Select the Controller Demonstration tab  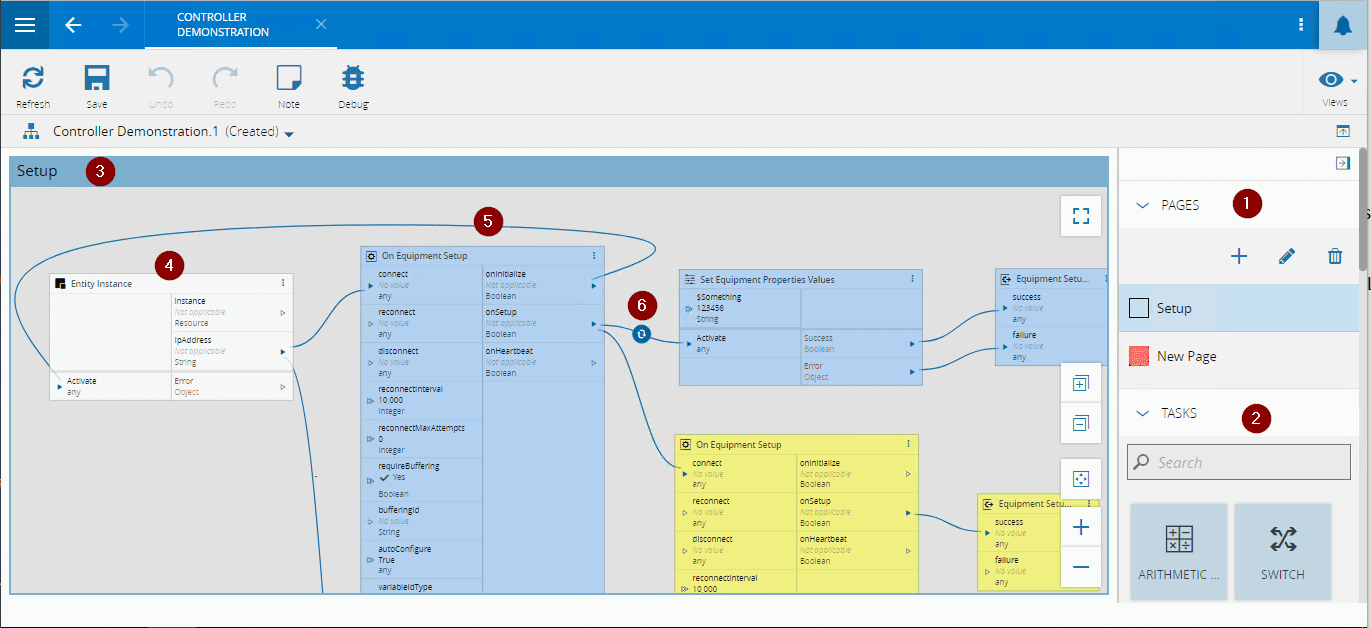click(x=223, y=25)
